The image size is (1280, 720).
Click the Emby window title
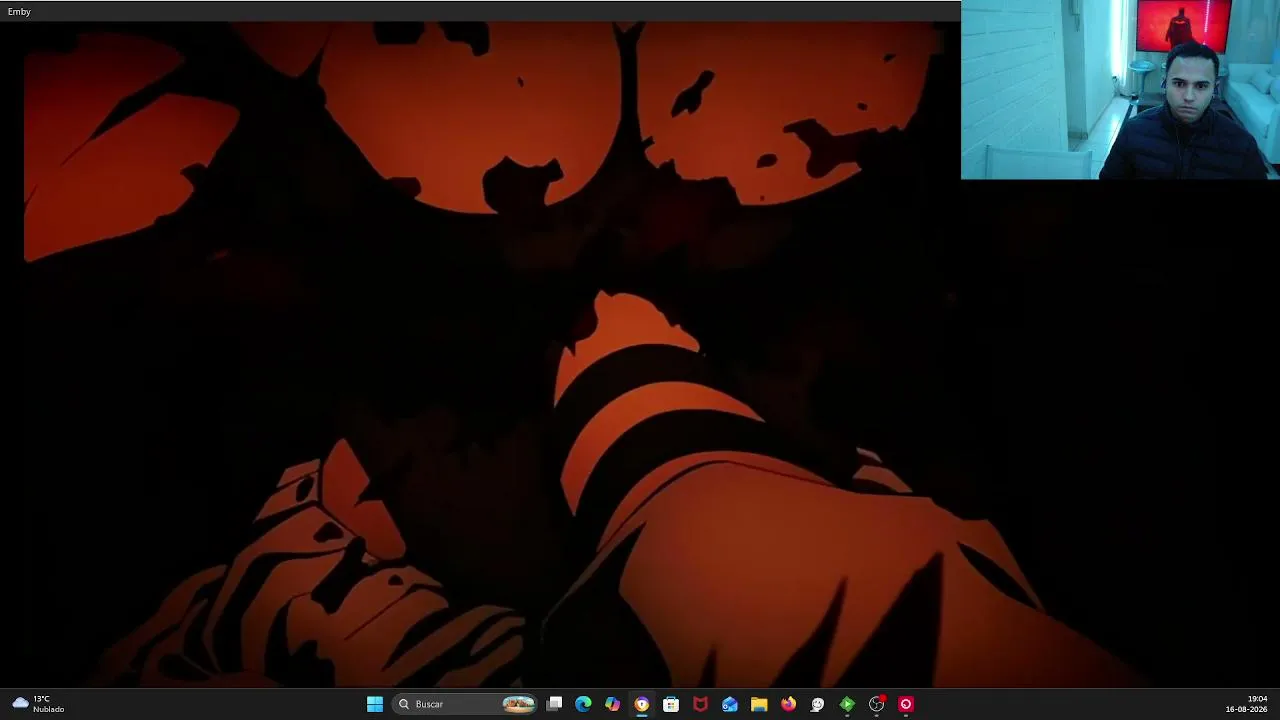pos(19,11)
